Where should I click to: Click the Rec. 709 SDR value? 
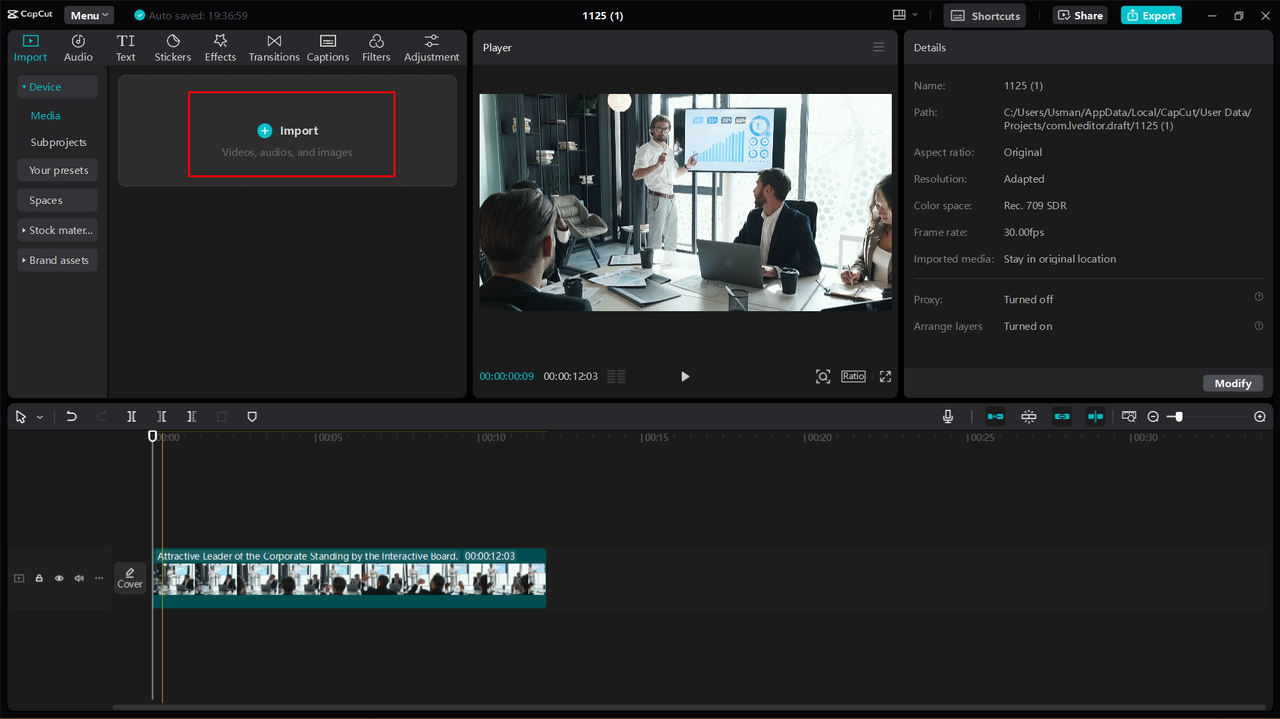1035,205
